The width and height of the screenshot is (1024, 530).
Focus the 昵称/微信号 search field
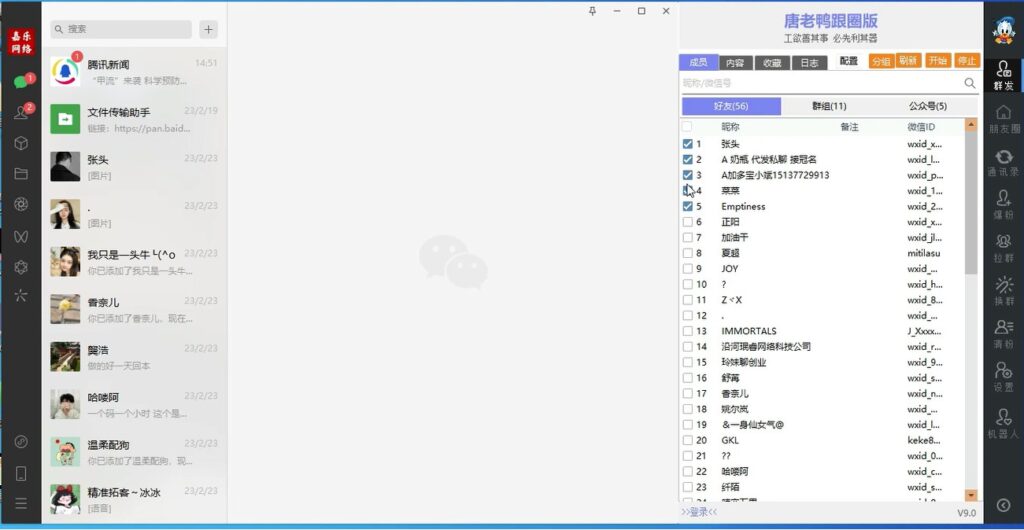822,83
